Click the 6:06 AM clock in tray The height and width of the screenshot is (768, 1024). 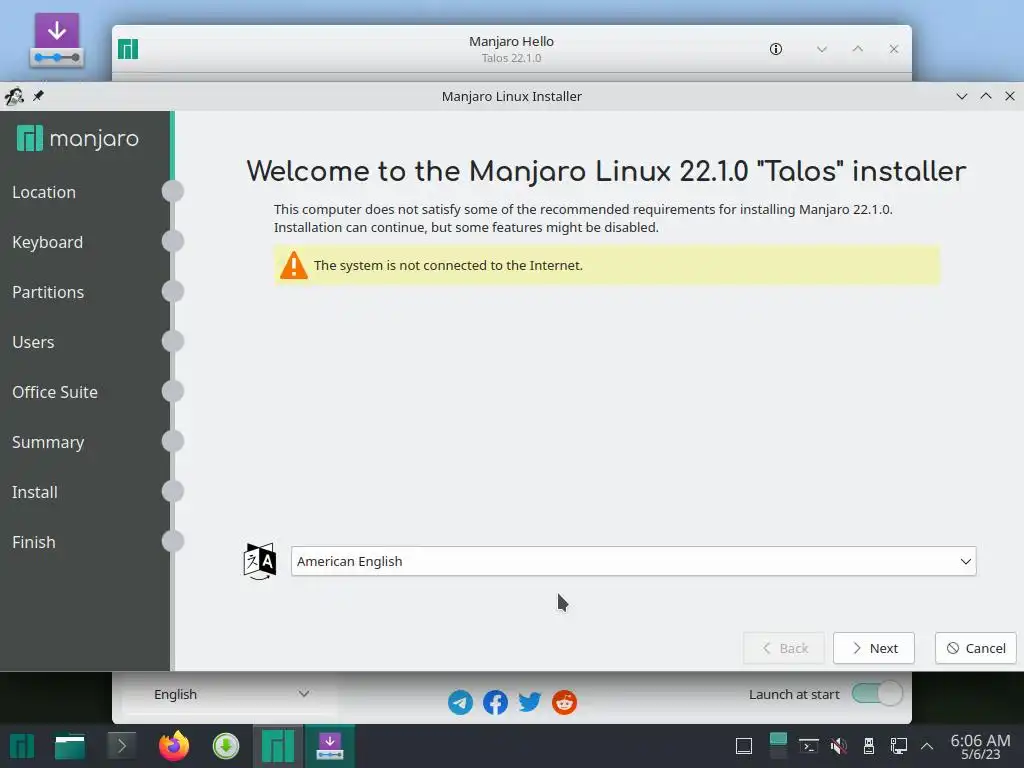tap(980, 741)
